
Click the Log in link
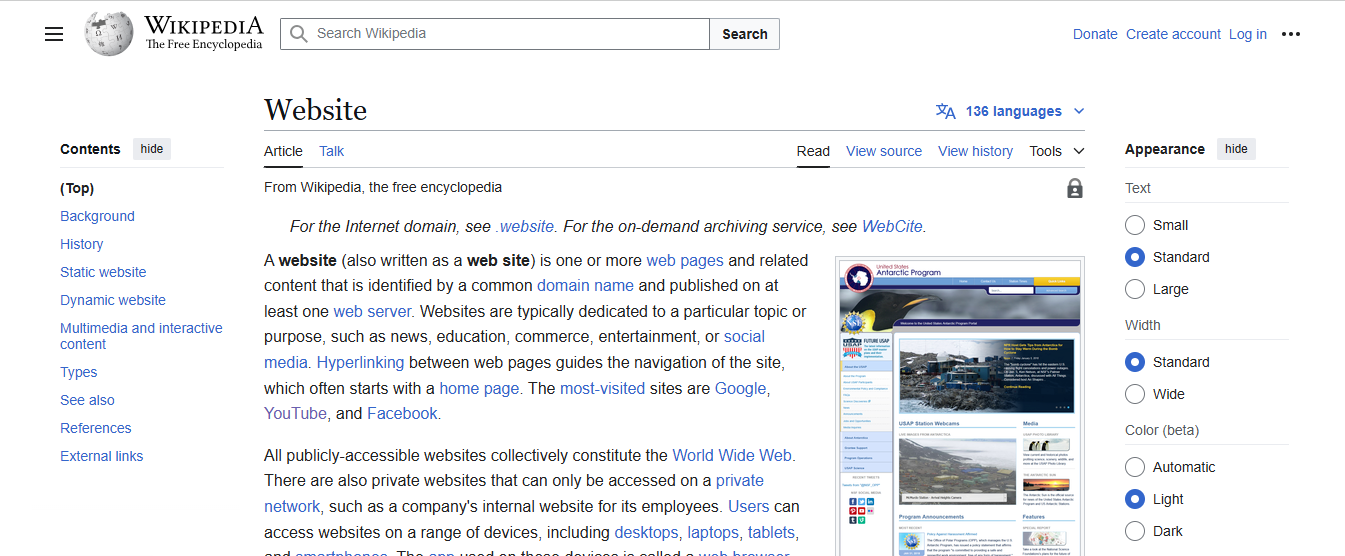click(x=1248, y=34)
